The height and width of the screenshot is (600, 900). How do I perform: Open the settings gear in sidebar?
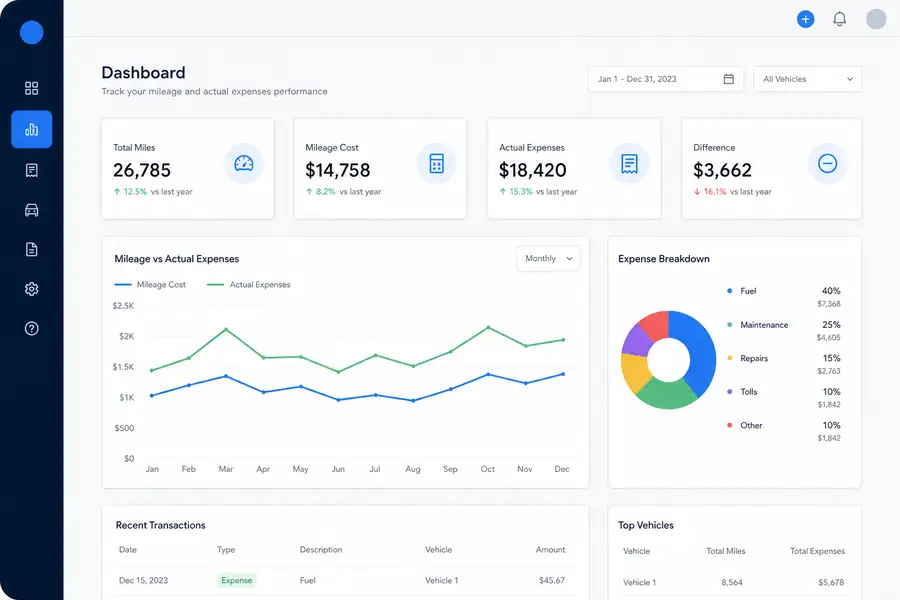[x=32, y=289]
